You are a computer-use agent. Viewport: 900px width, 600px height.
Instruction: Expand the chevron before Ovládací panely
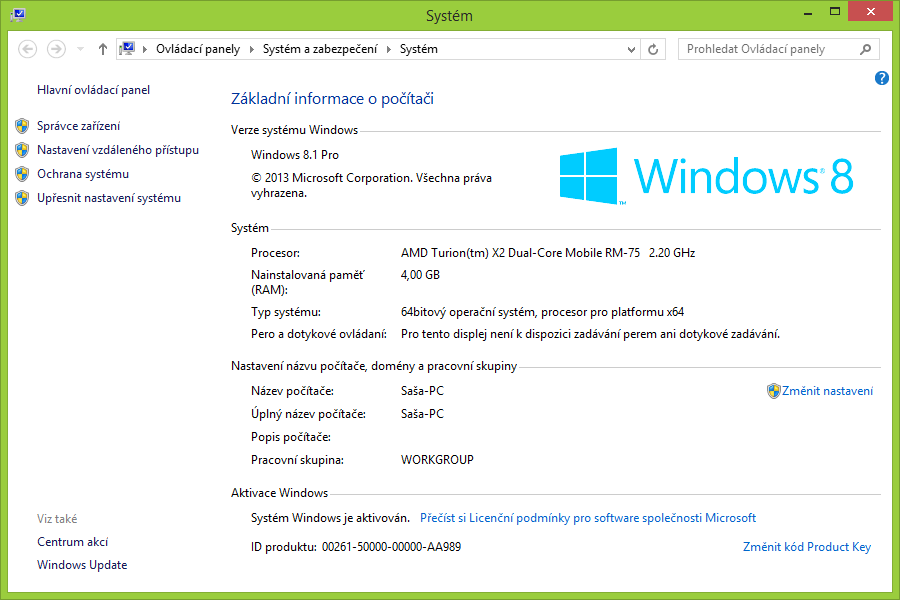click(x=145, y=49)
